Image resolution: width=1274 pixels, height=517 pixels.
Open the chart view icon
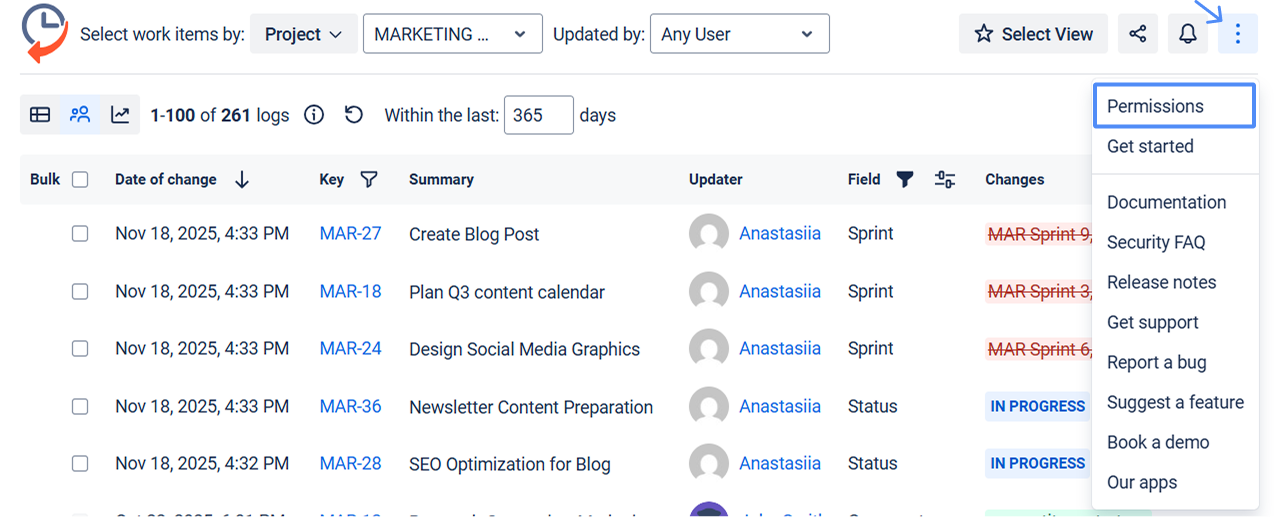click(120, 115)
